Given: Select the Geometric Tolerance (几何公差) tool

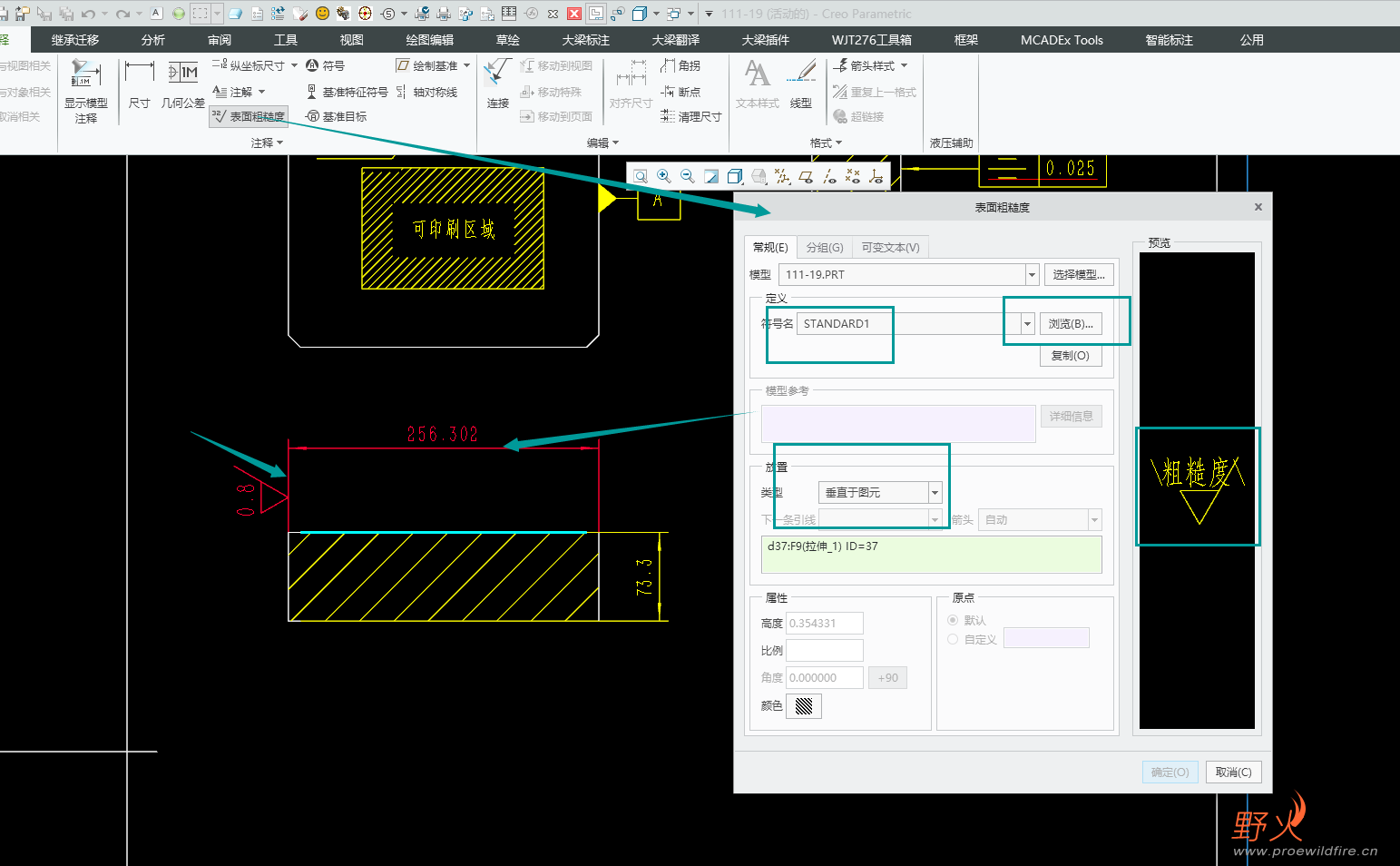Looking at the screenshot, I should tap(183, 84).
